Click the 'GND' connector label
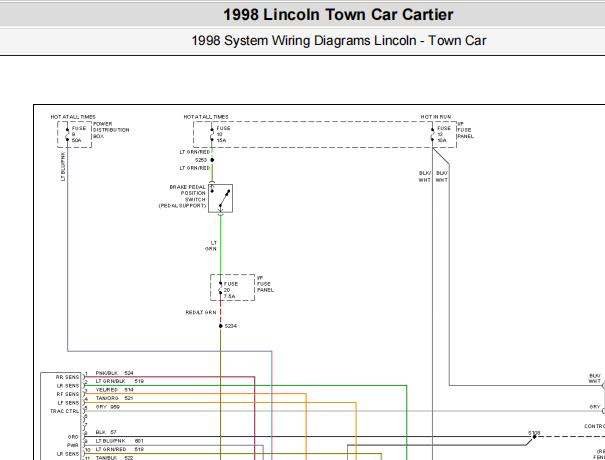Screen dimensions: 605x460 click(x=73, y=437)
